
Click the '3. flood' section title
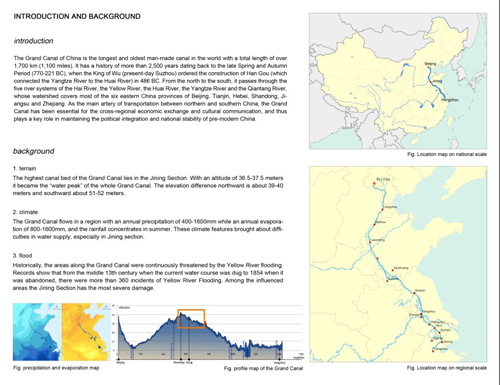(22, 256)
